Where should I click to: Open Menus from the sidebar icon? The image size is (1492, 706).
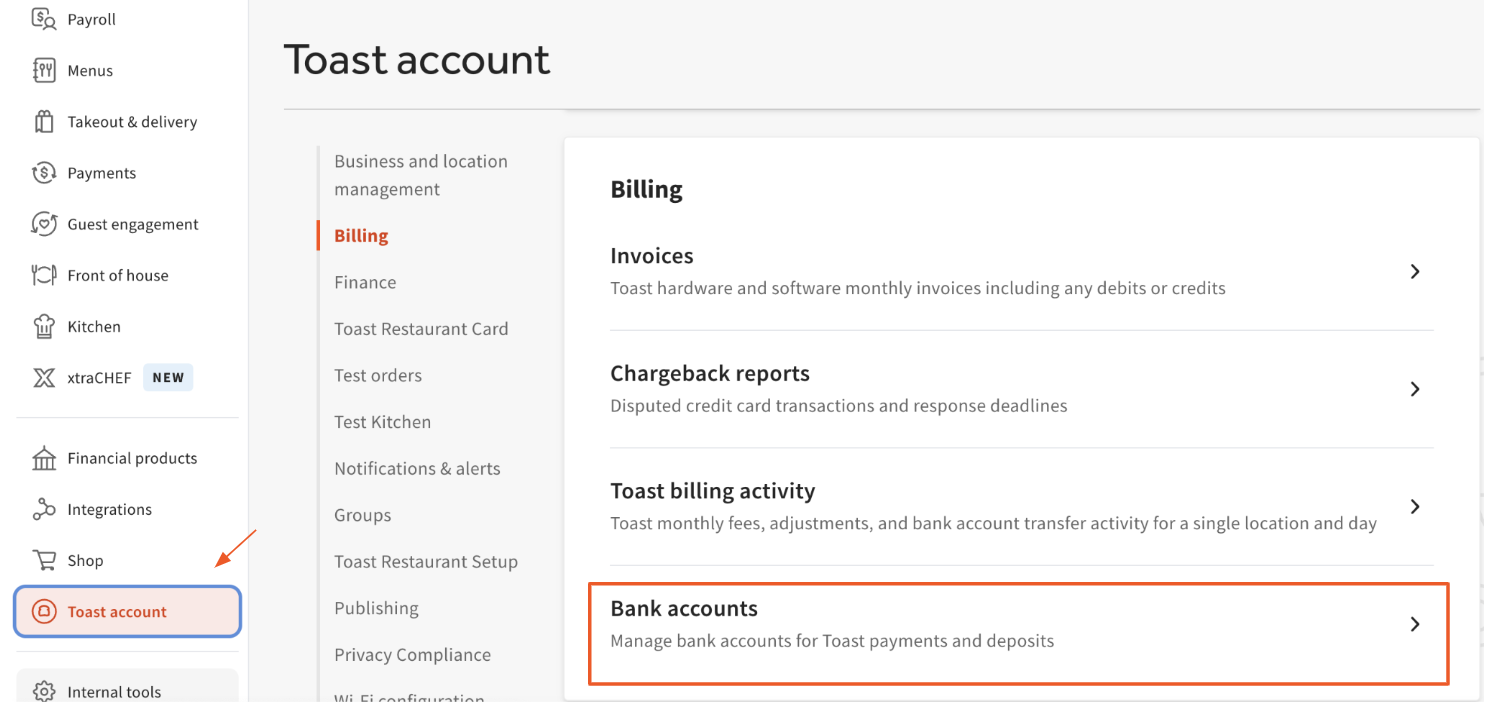coord(42,69)
